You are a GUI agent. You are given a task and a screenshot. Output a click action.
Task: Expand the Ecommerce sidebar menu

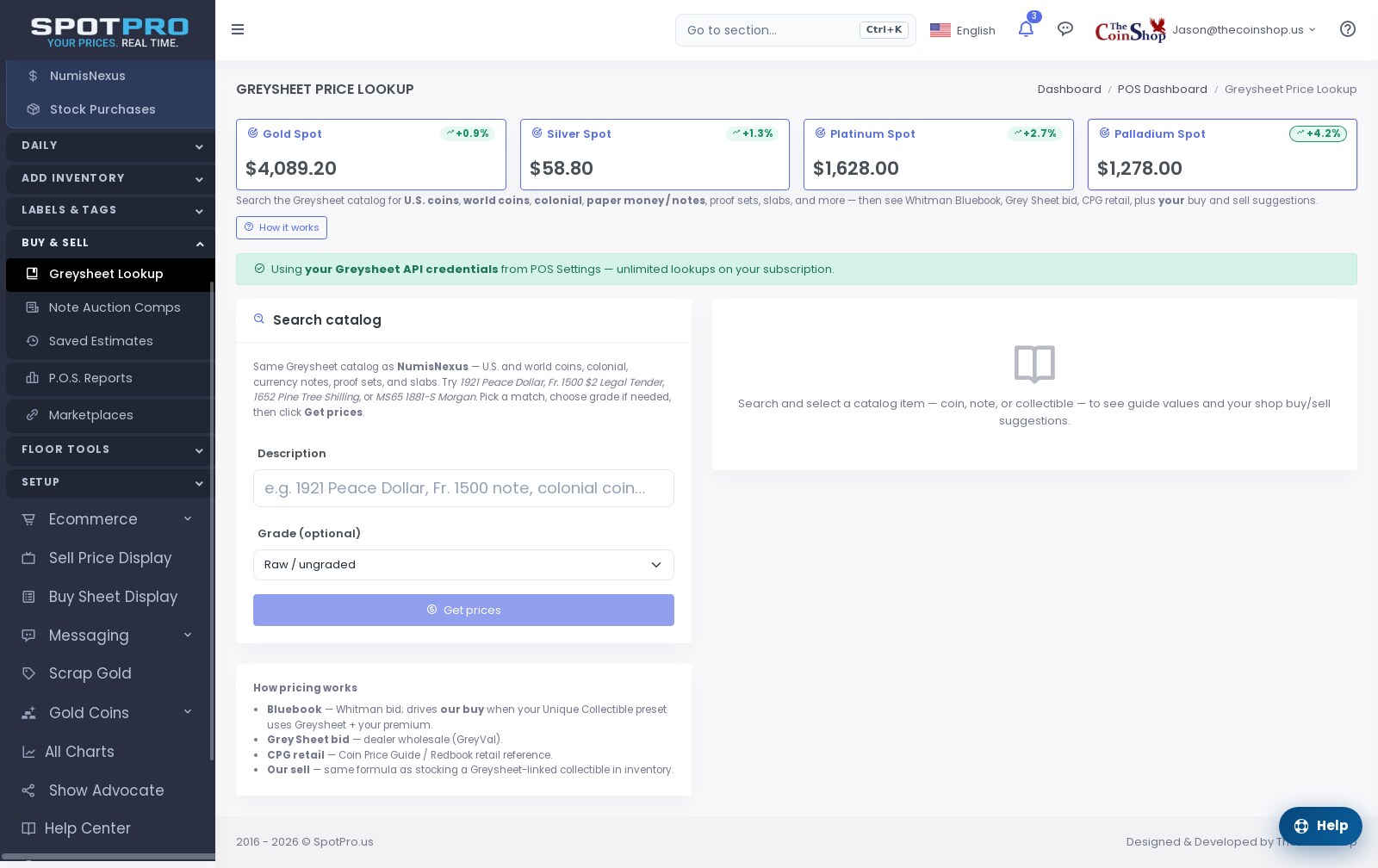coord(108,519)
